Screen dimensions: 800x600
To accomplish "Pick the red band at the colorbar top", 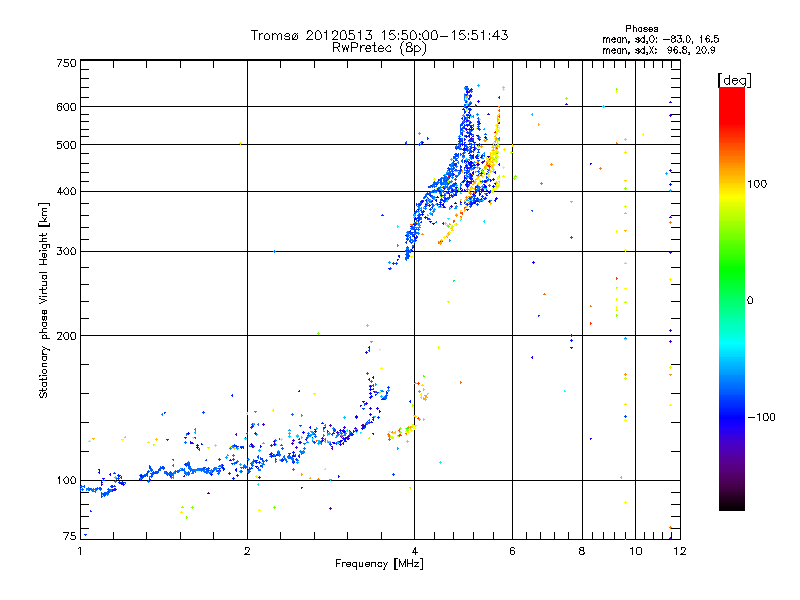I will [731, 93].
